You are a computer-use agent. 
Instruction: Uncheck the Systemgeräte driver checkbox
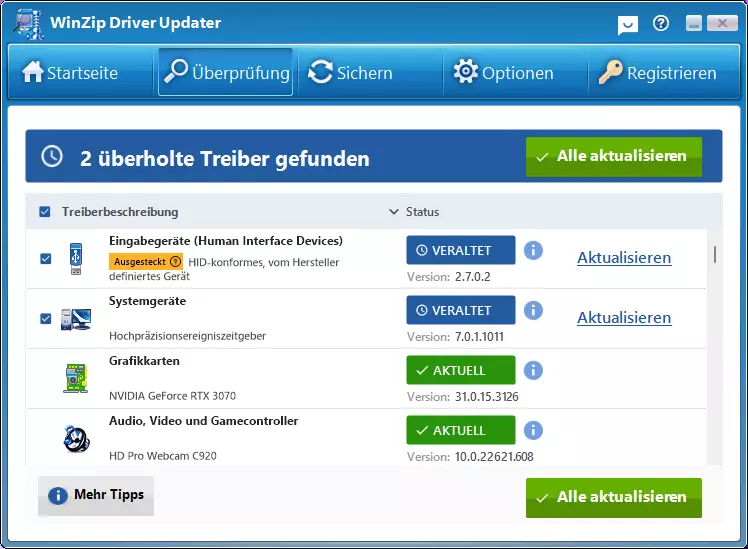46,319
